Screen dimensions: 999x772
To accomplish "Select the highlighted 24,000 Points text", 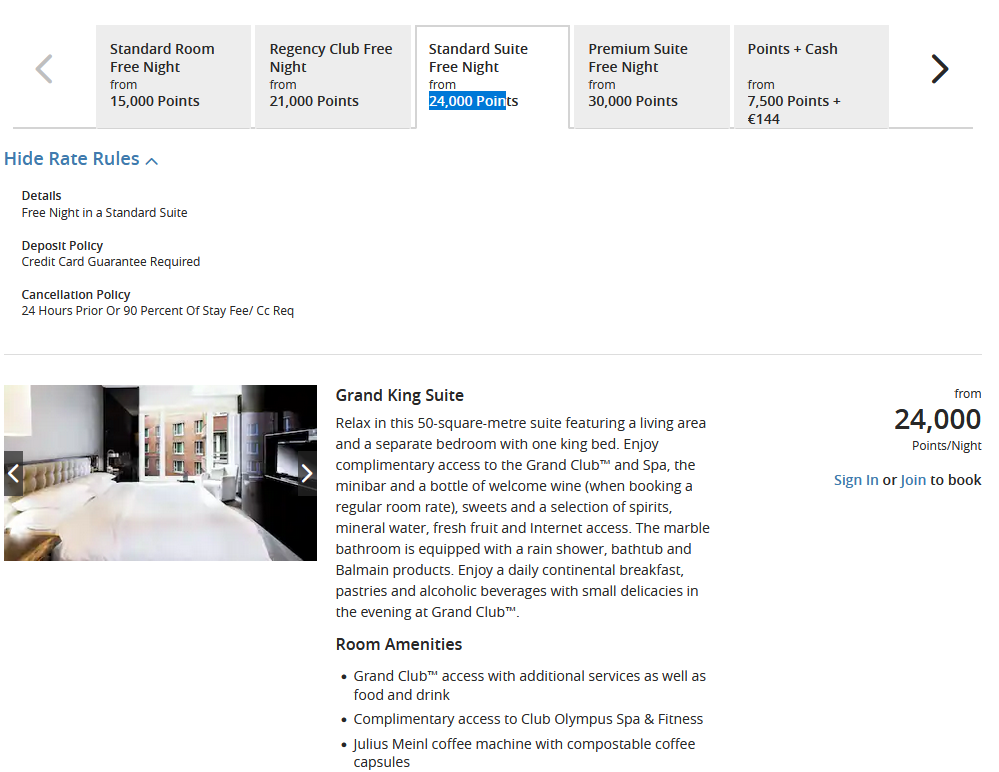I will (x=468, y=100).
